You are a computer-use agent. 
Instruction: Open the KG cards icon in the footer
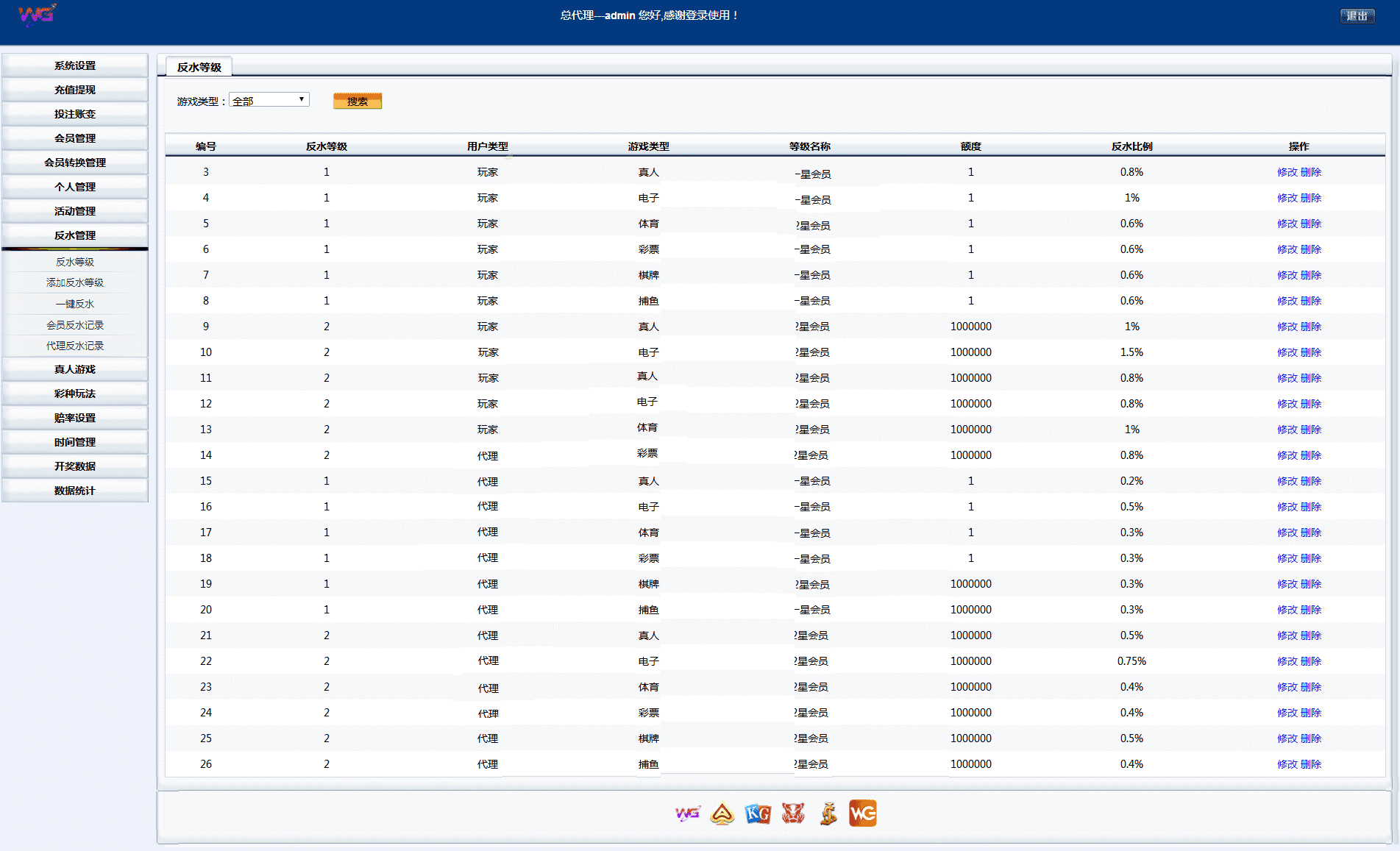758,813
